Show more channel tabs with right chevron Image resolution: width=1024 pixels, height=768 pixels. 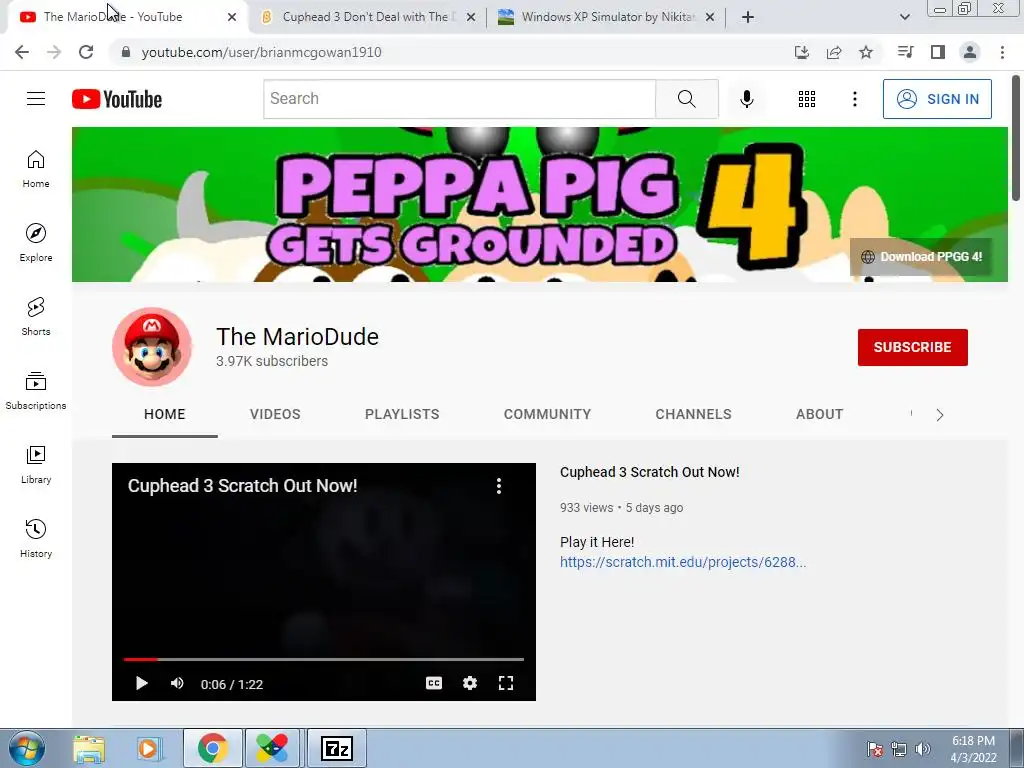coord(940,415)
